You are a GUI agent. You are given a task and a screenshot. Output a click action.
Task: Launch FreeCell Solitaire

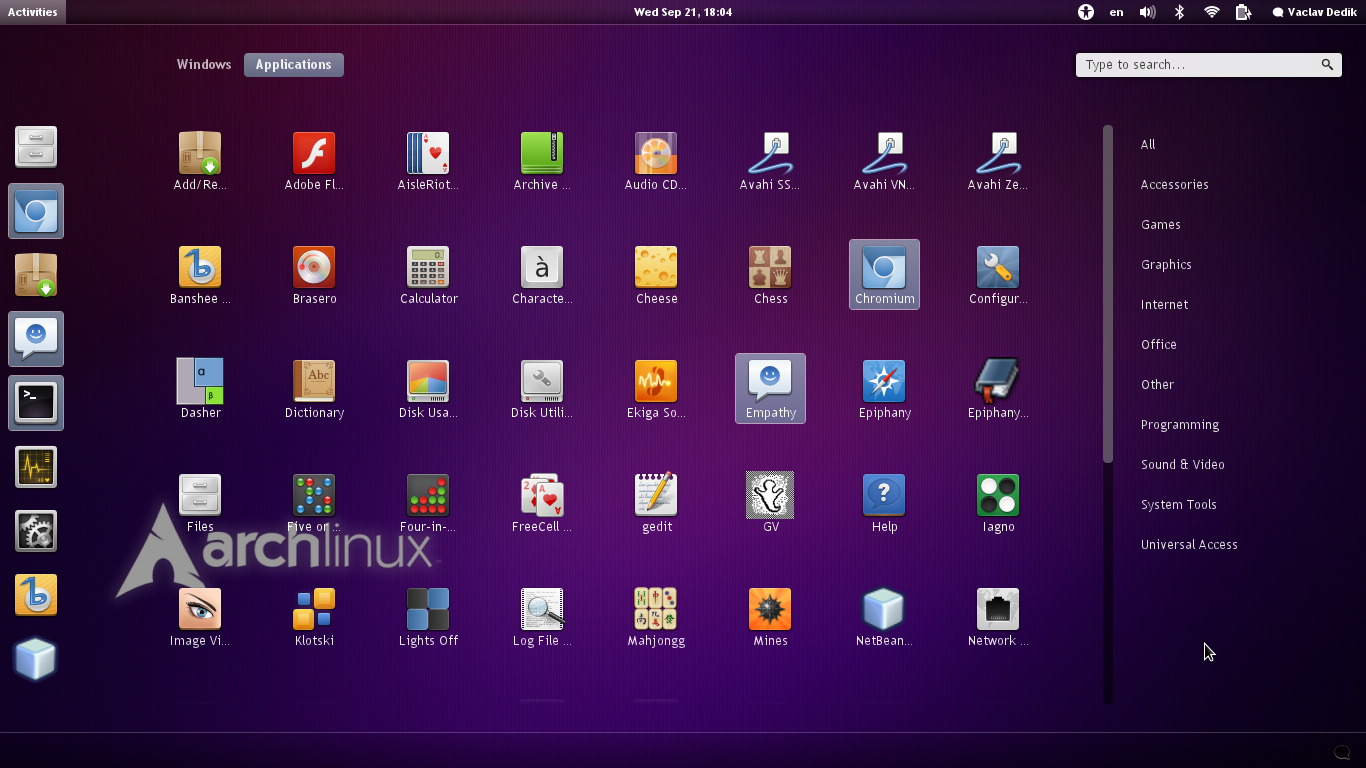[542, 503]
